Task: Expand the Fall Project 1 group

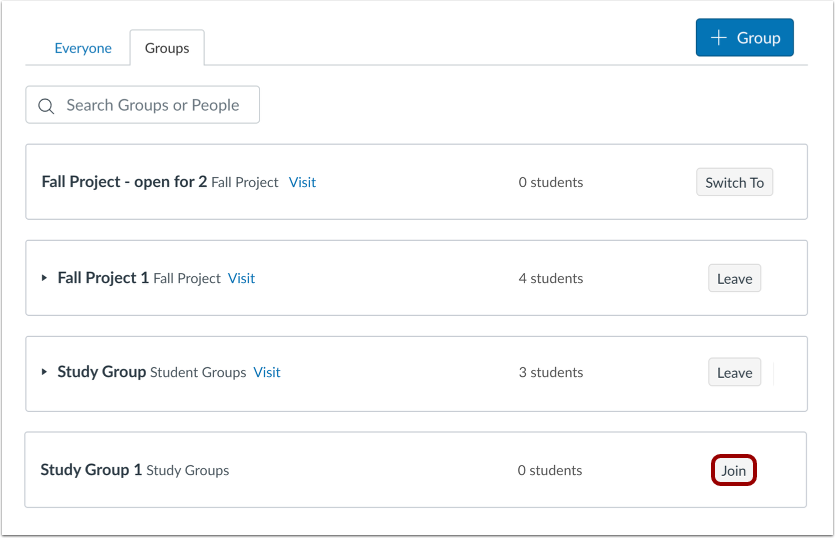Action: click(x=44, y=278)
